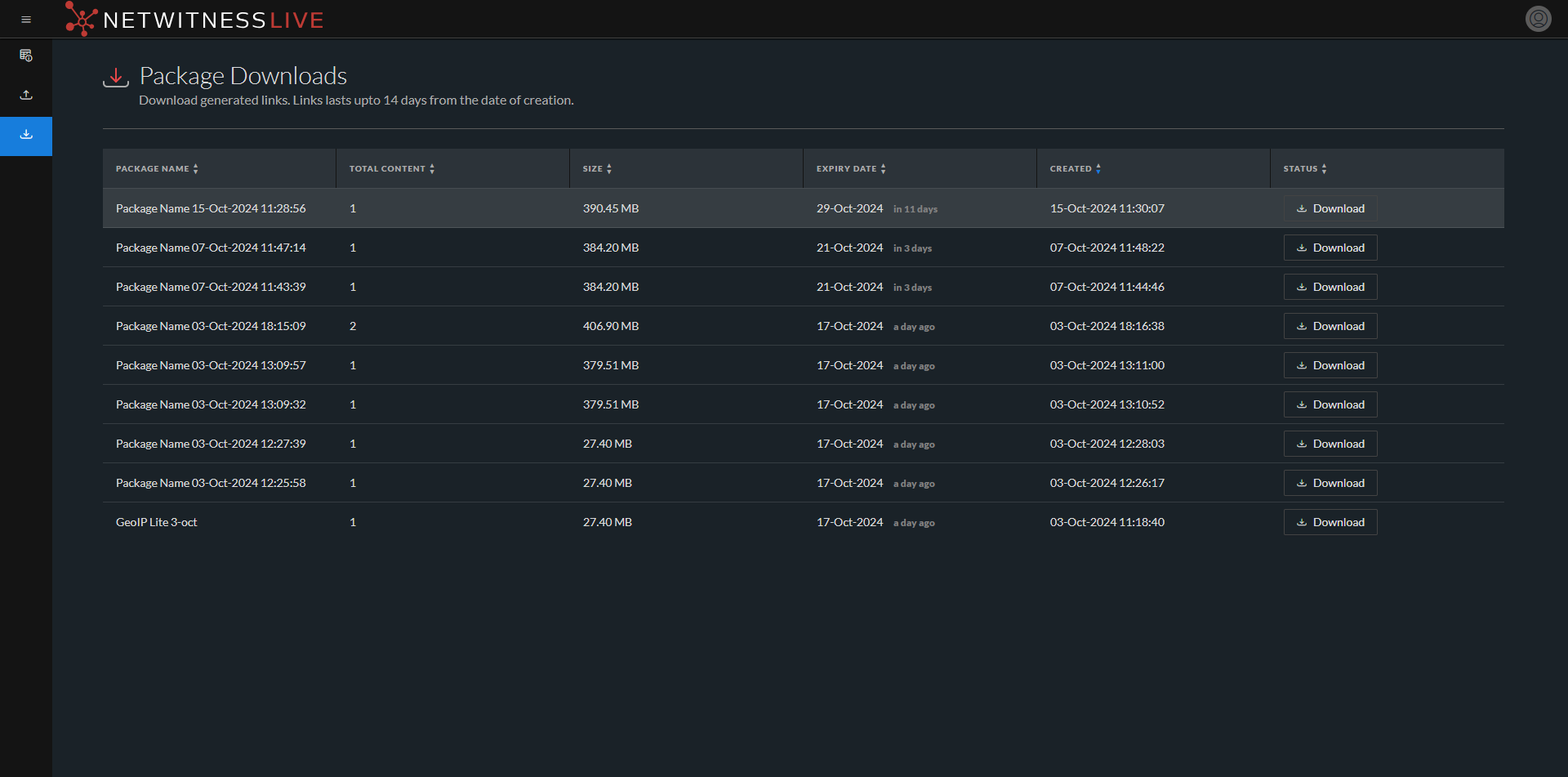Download the package created 03-Oct-2024 13:11:00
Image resolution: width=1568 pixels, height=777 pixels.
coord(1330,365)
